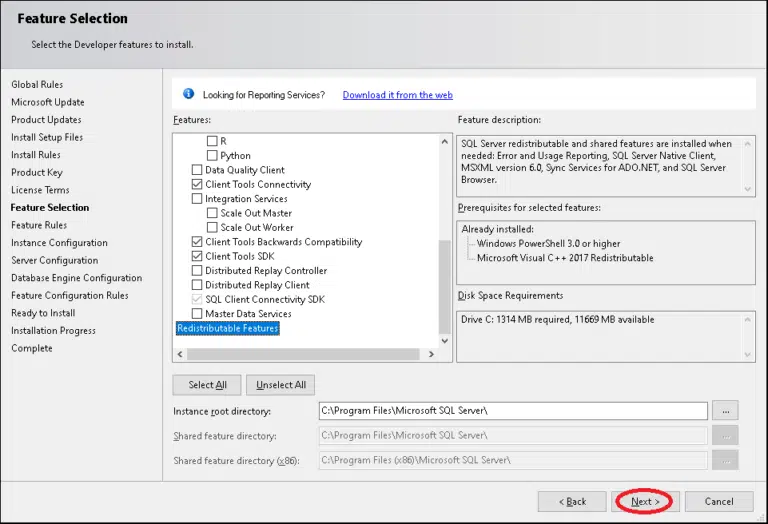The image size is (768, 524).
Task: Check the Master Data Services checkbox
Action: pyautogui.click(x=197, y=313)
